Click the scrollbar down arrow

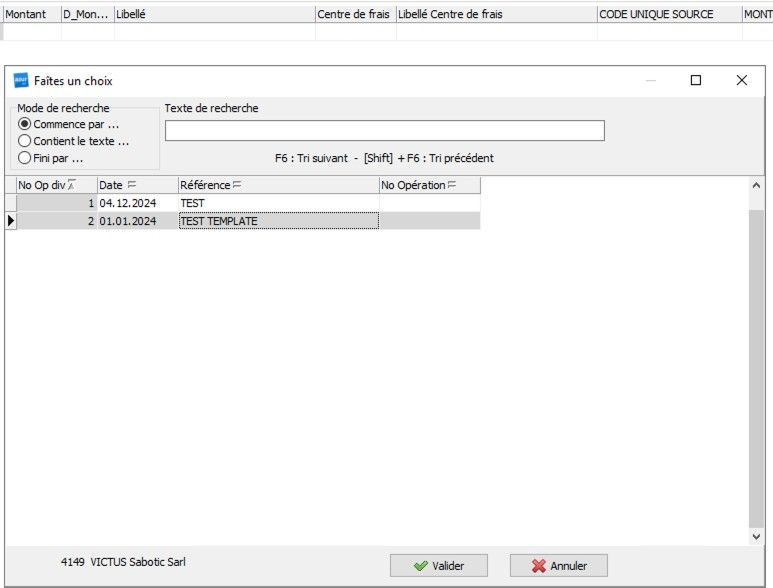(756, 537)
